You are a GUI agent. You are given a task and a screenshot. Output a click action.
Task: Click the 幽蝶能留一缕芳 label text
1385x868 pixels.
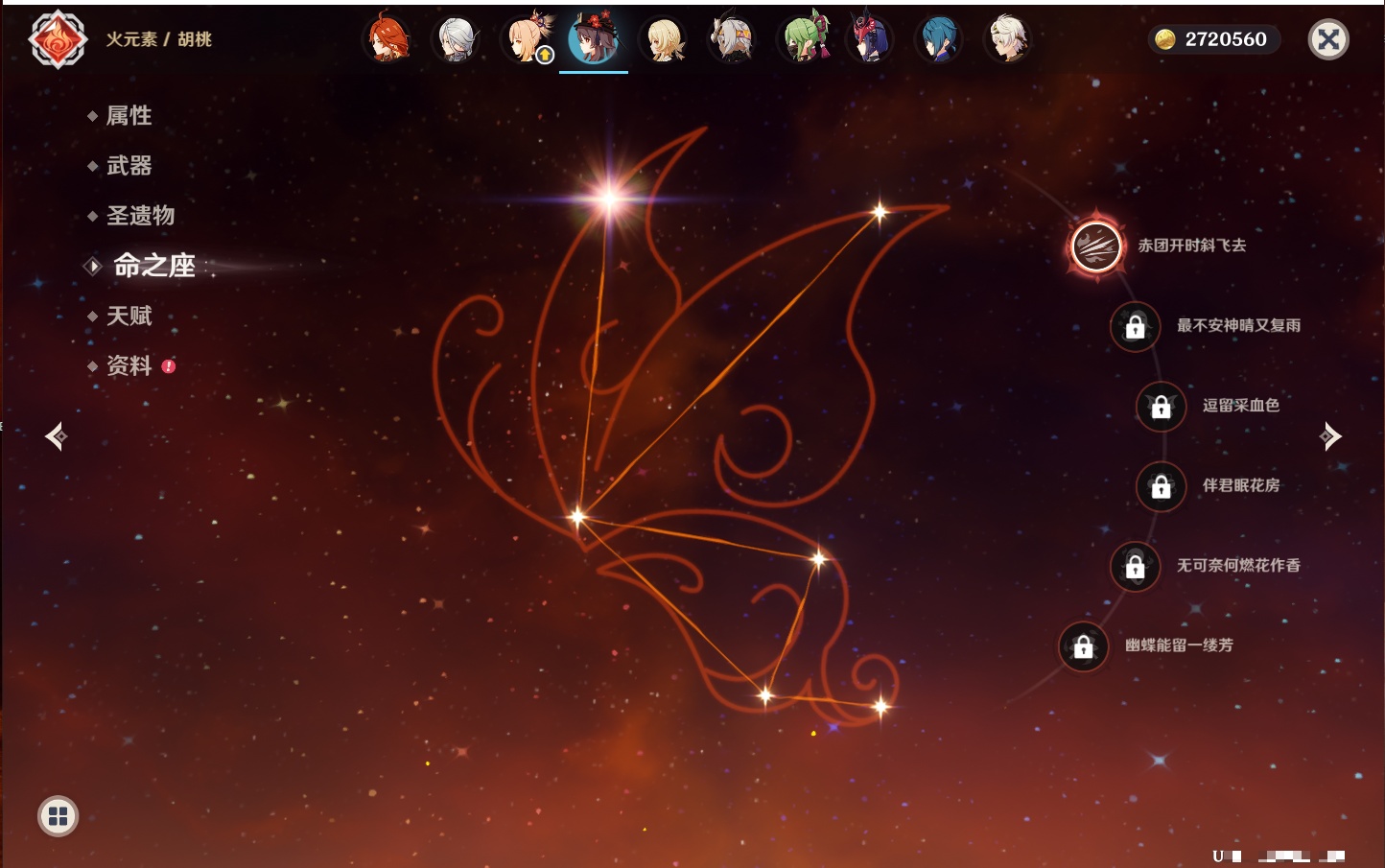click(x=1180, y=645)
